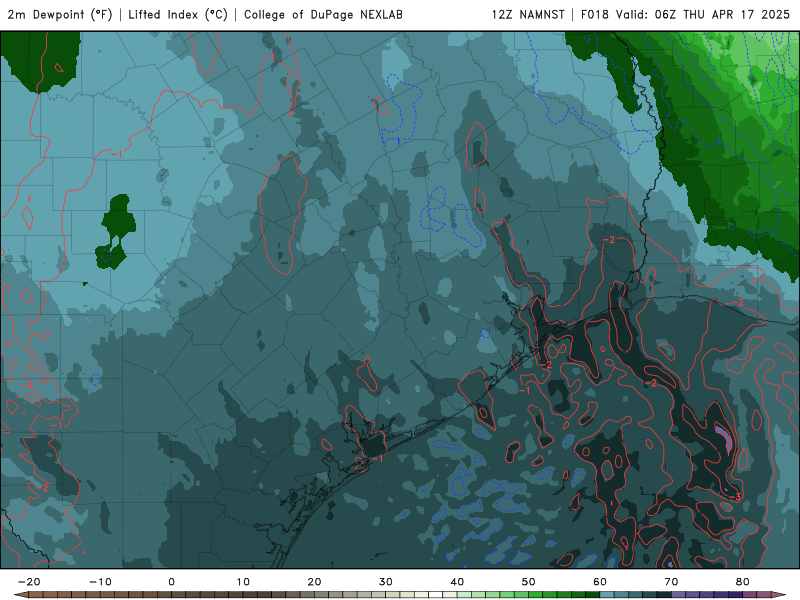
Task: Click the "2m Dewpoint (°F)" title text
Action: click(60, 15)
